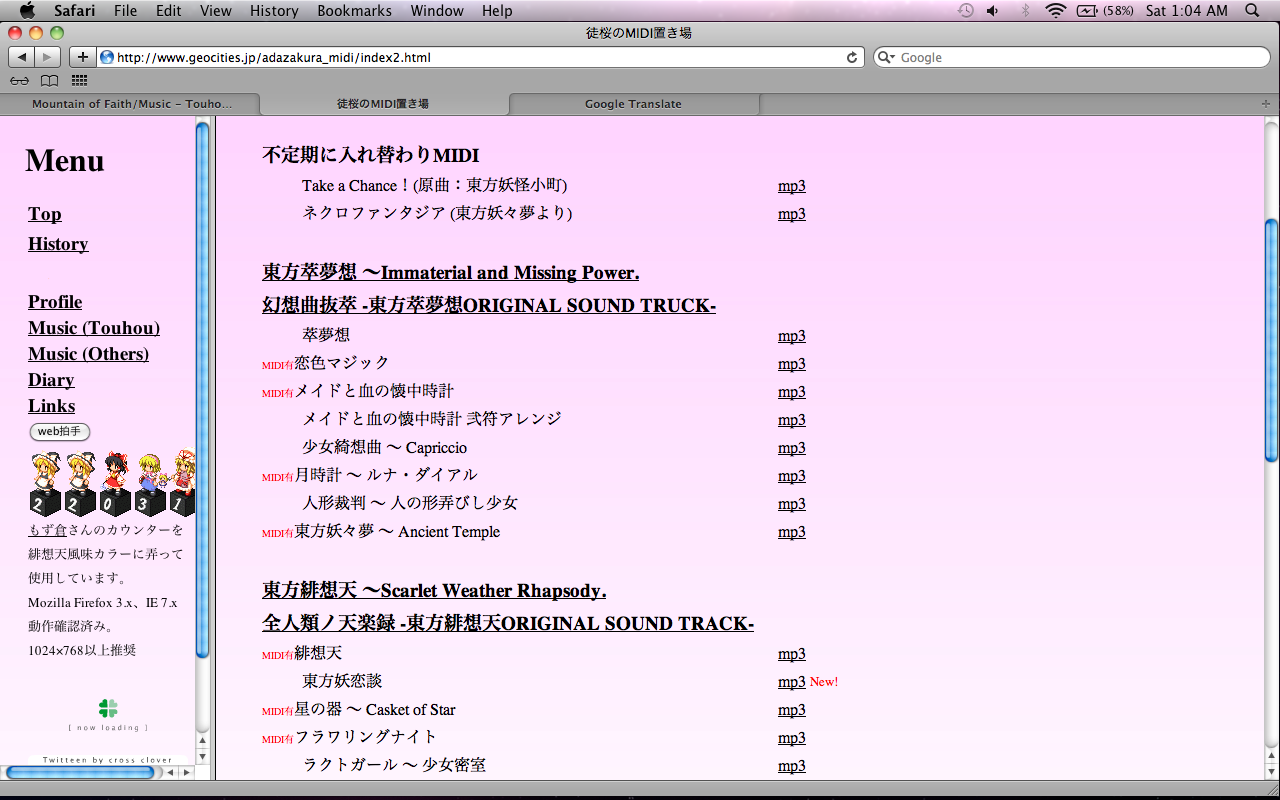Click the volume speaker menu bar icon
This screenshot has height=800, width=1280.
pos(992,11)
